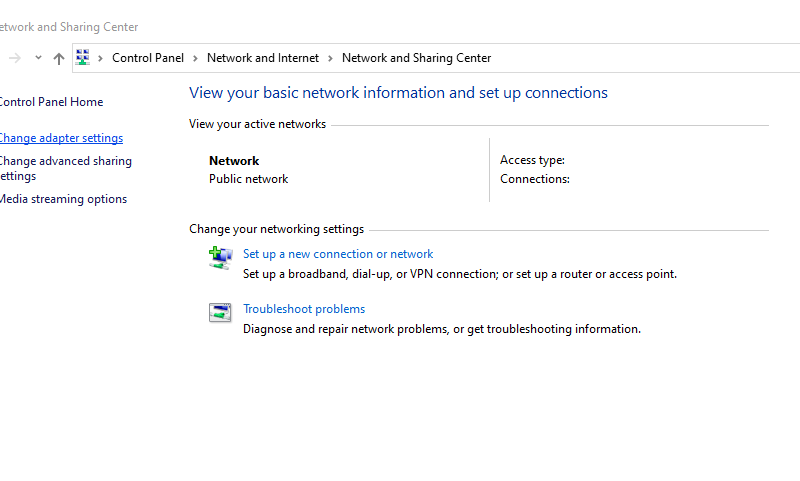Image resolution: width=800 pixels, height=481 pixels.
Task: Open Change adapter settings link
Action: [x=61, y=138]
